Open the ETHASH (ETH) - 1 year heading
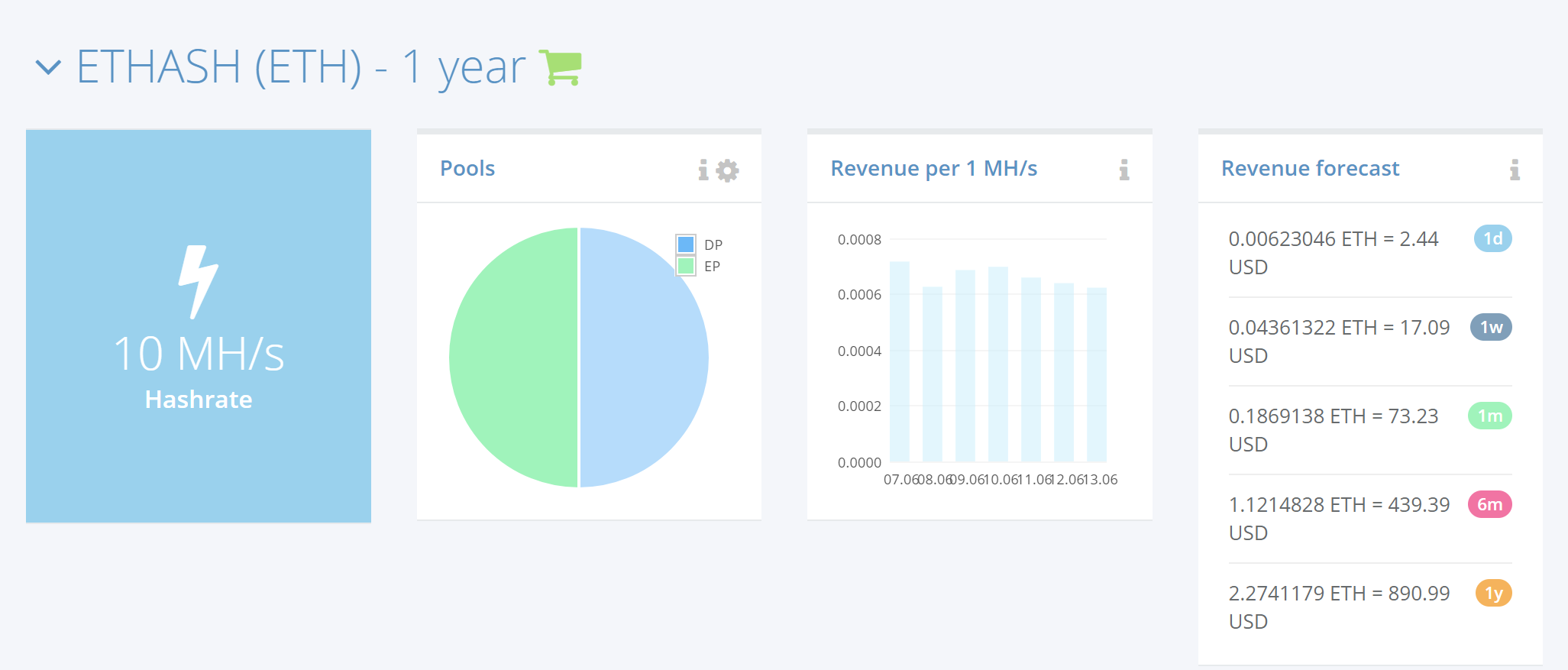The width and height of the screenshot is (1568, 670). (301, 67)
